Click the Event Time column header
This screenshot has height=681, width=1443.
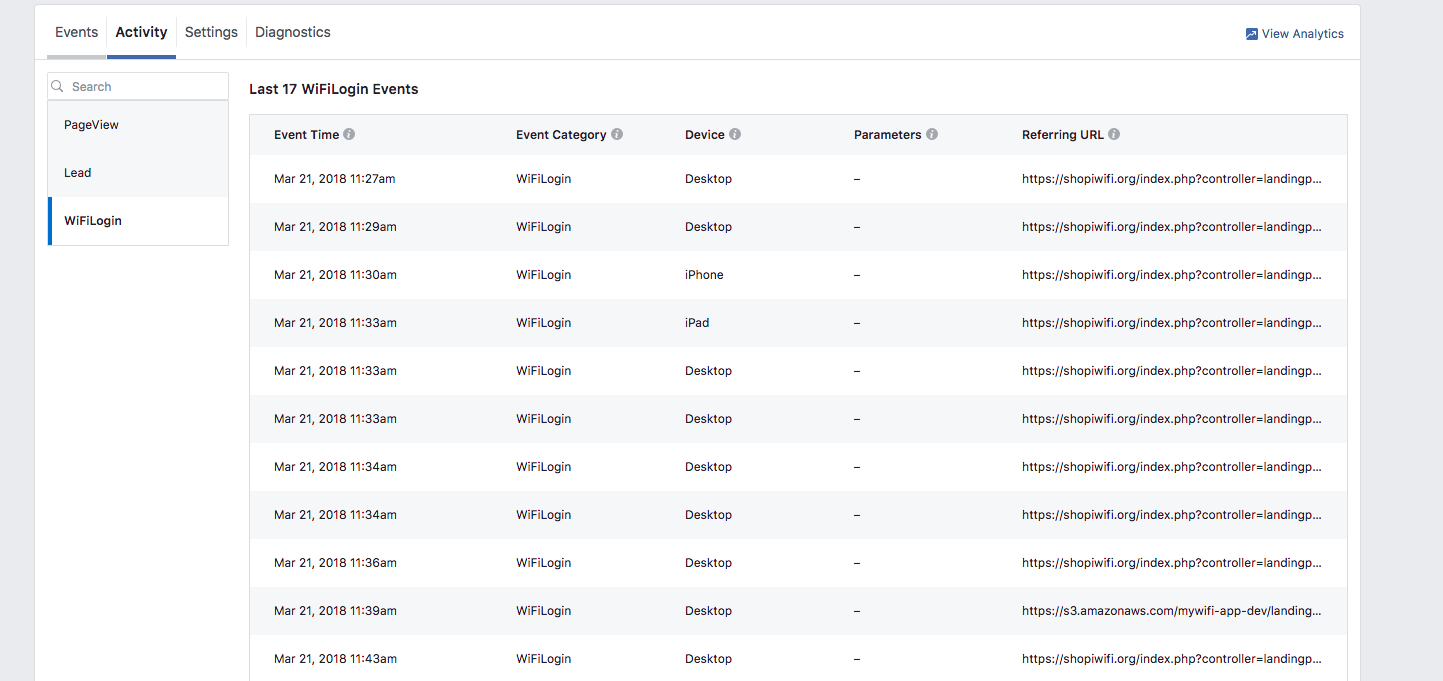pos(306,135)
